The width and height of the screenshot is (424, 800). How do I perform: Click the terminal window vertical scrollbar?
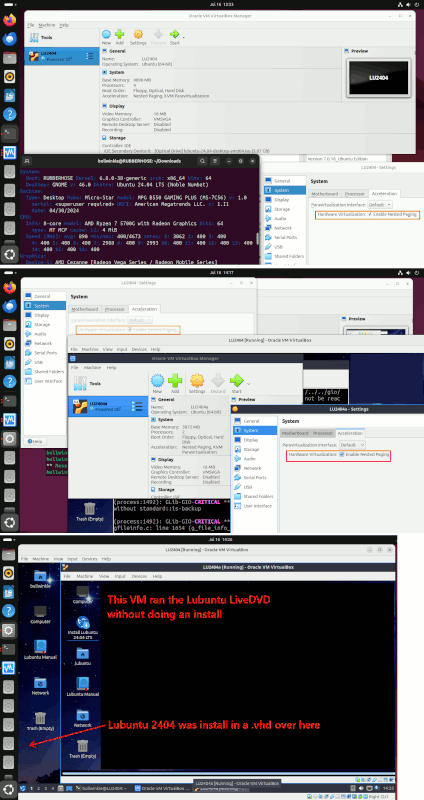pyautogui.click(x=257, y=240)
